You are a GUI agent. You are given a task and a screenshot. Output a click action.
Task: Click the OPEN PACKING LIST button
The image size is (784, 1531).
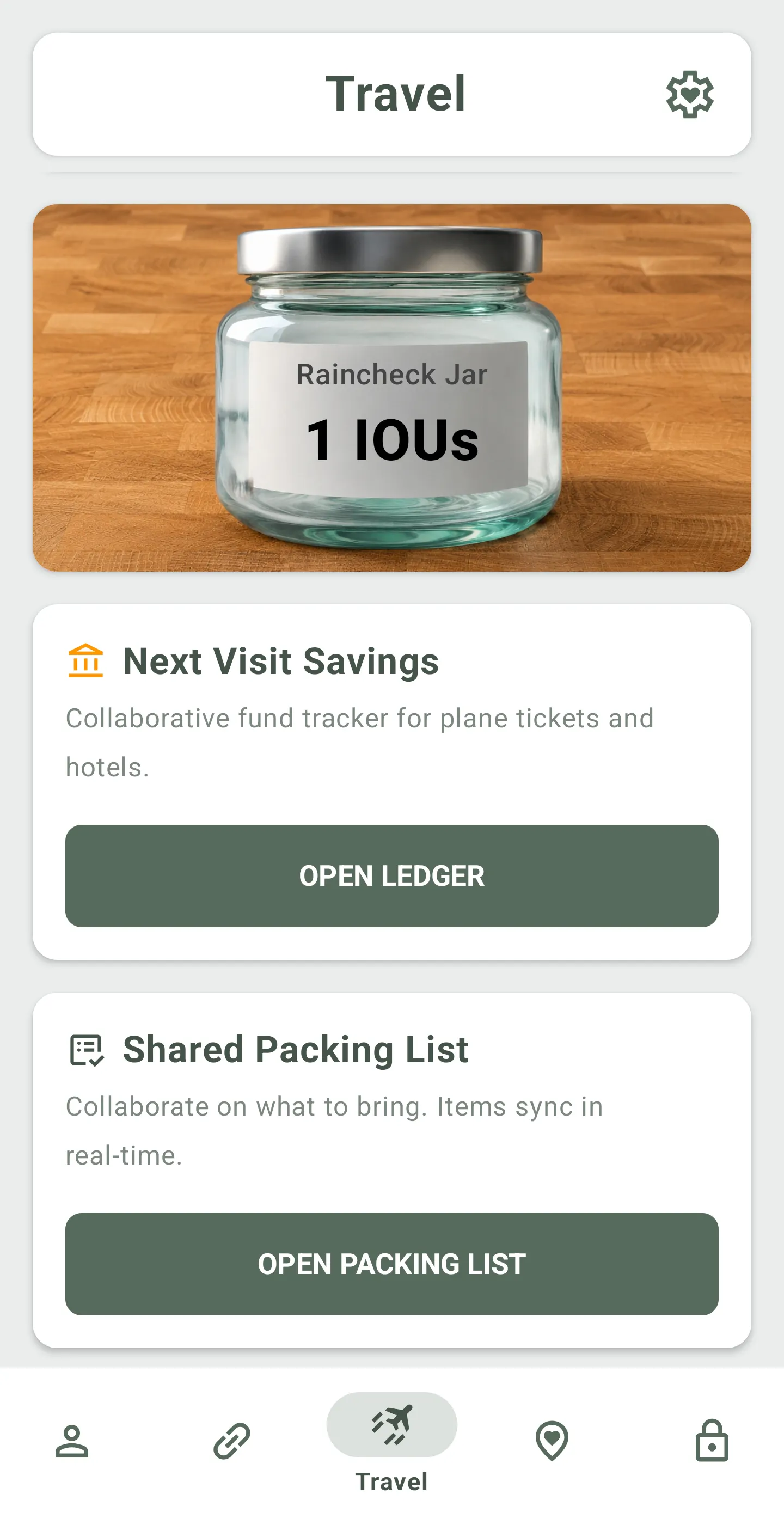click(391, 1264)
